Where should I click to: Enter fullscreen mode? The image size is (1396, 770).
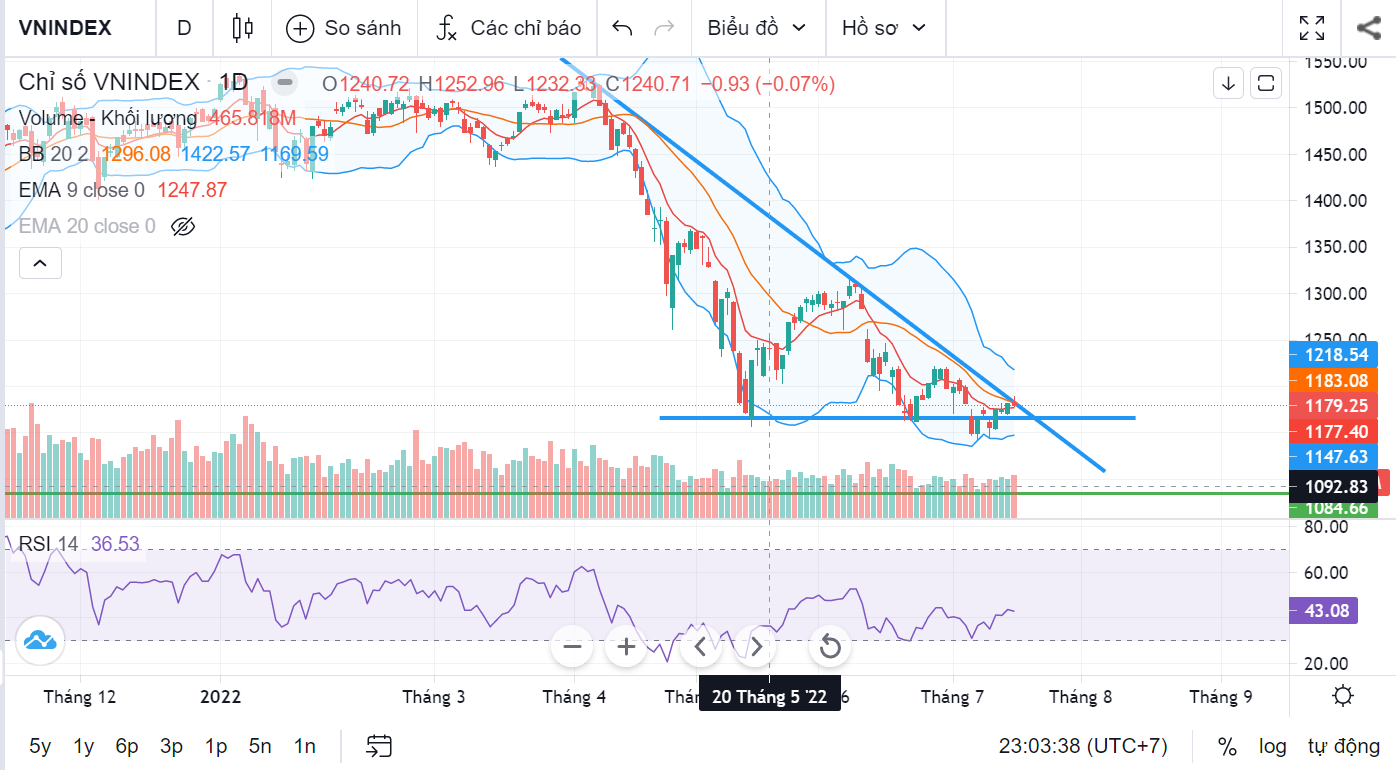[x=1312, y=28]
